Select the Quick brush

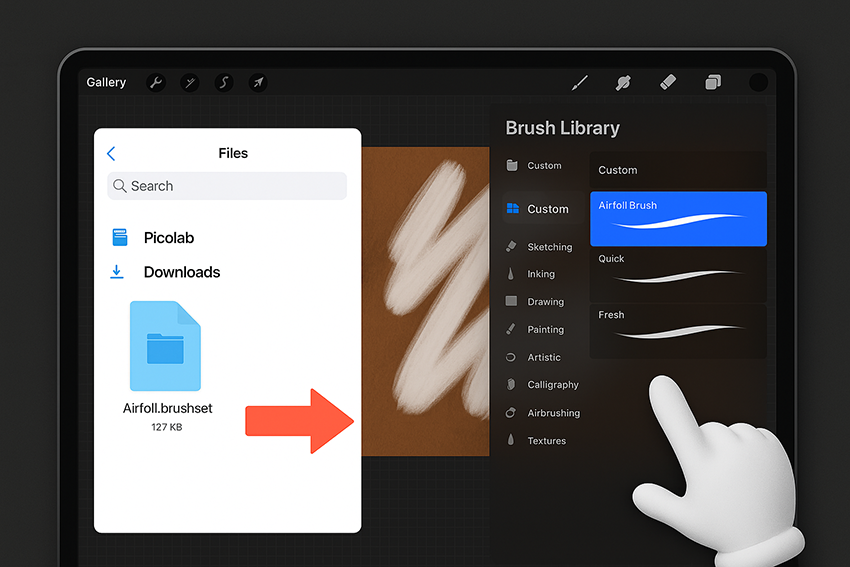tap(678, 275)
